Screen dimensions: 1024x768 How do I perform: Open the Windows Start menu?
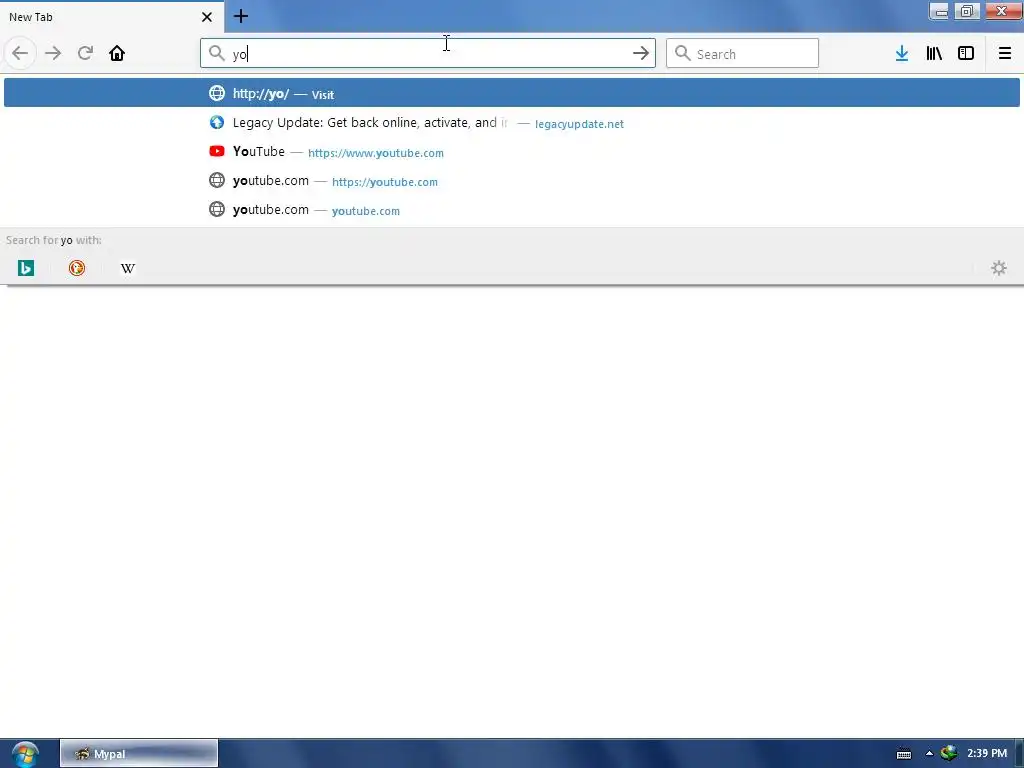(25, 754)
